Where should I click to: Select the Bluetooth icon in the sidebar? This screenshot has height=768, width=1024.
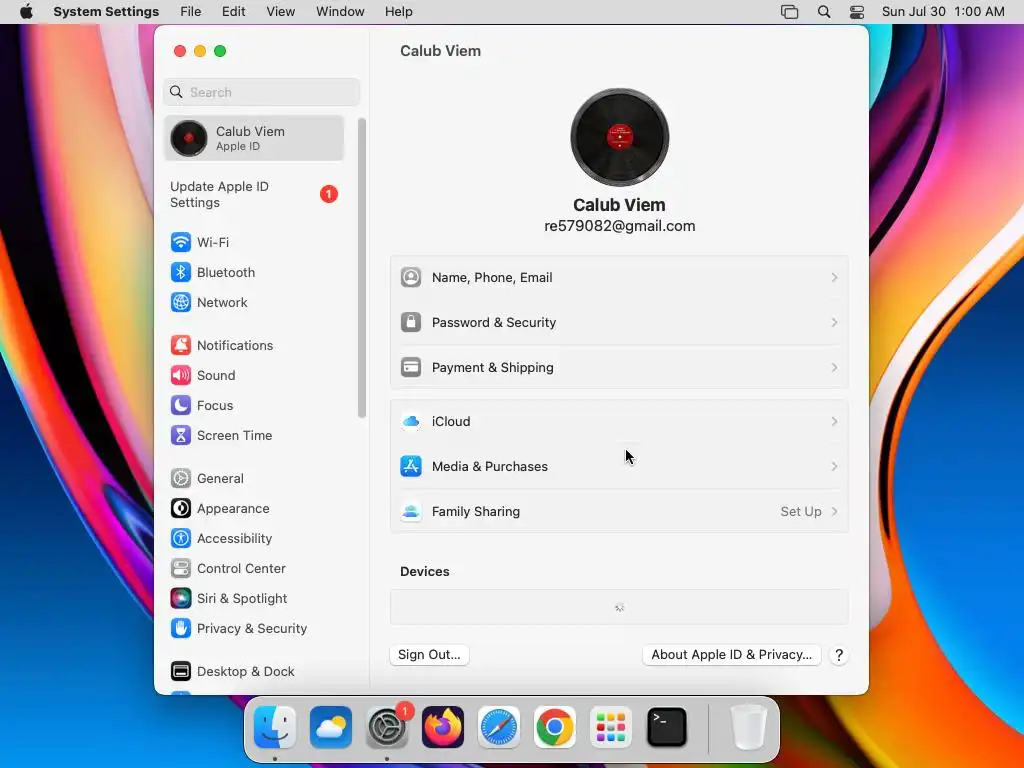click(181, 272)
